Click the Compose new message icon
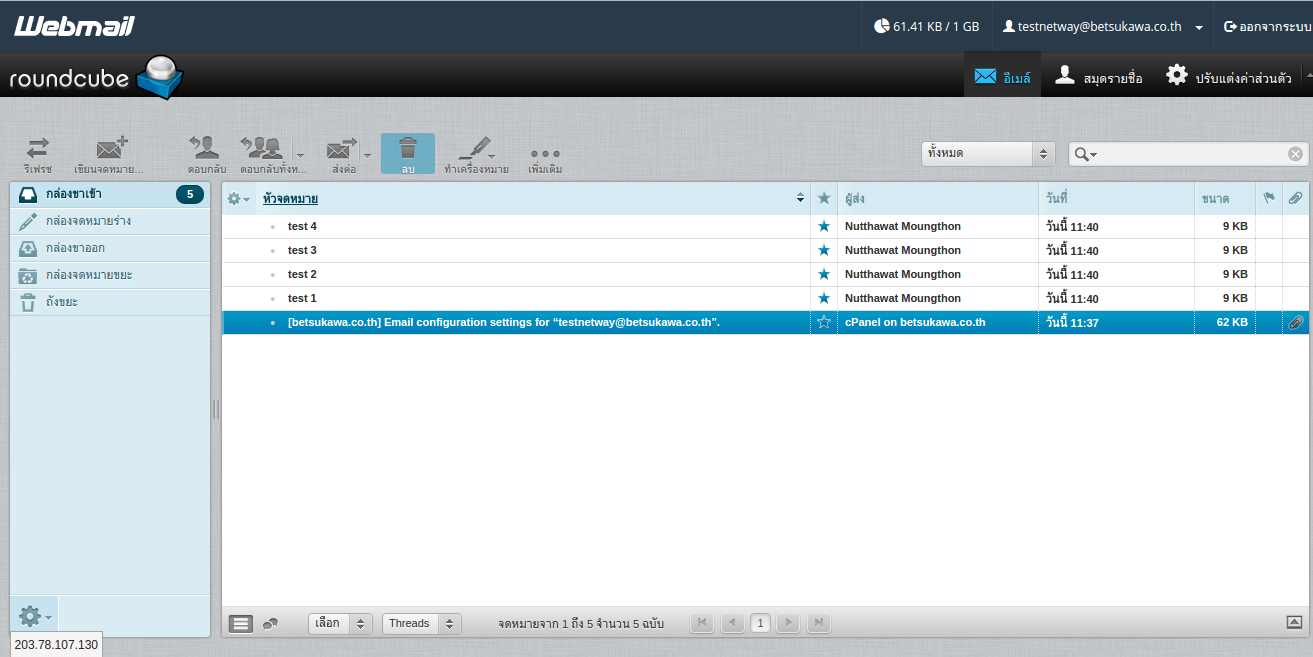The image size is (1313, 657). click(x=109, y=152)
